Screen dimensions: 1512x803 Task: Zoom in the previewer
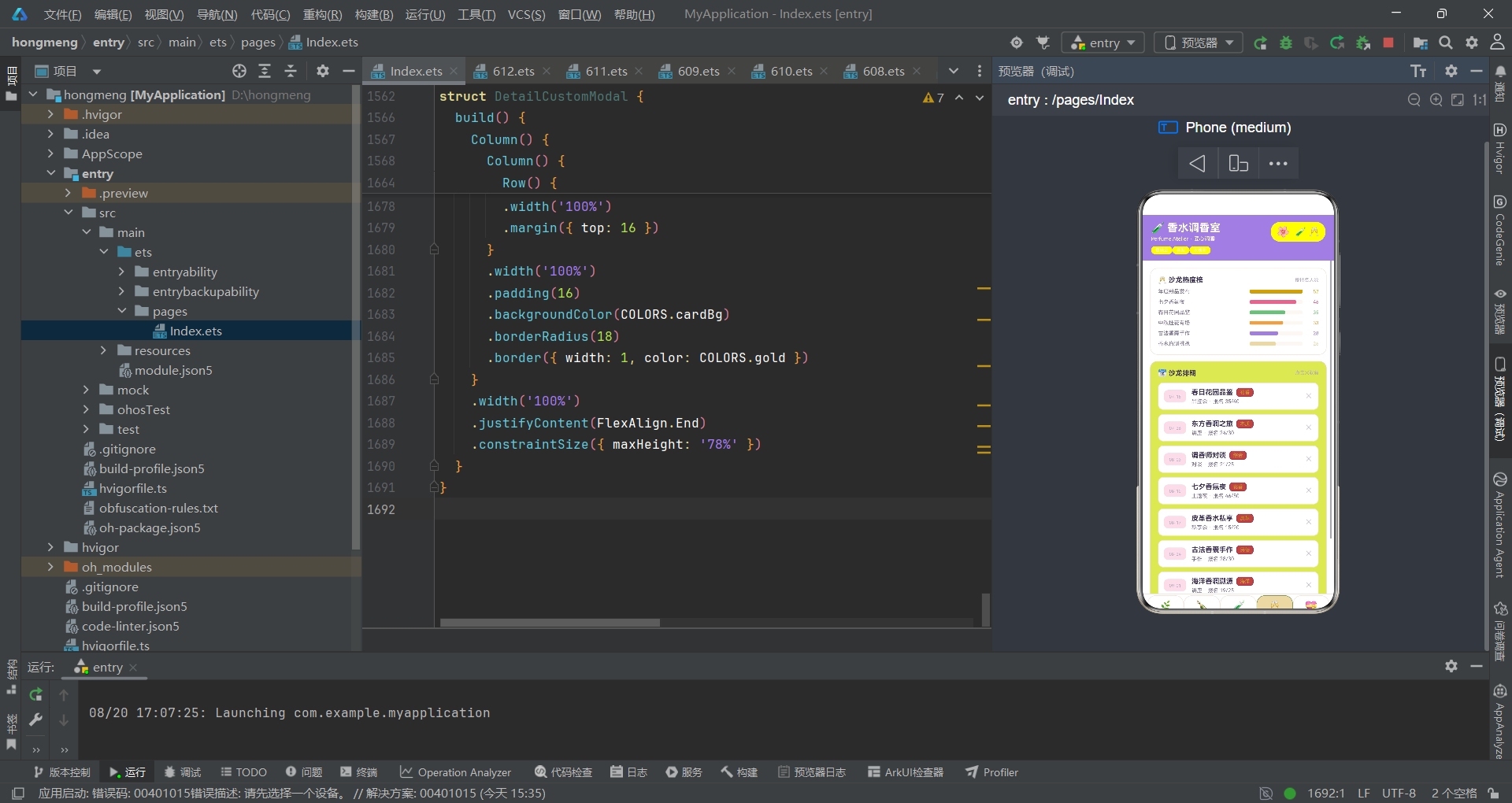(x=1436, y=100)
